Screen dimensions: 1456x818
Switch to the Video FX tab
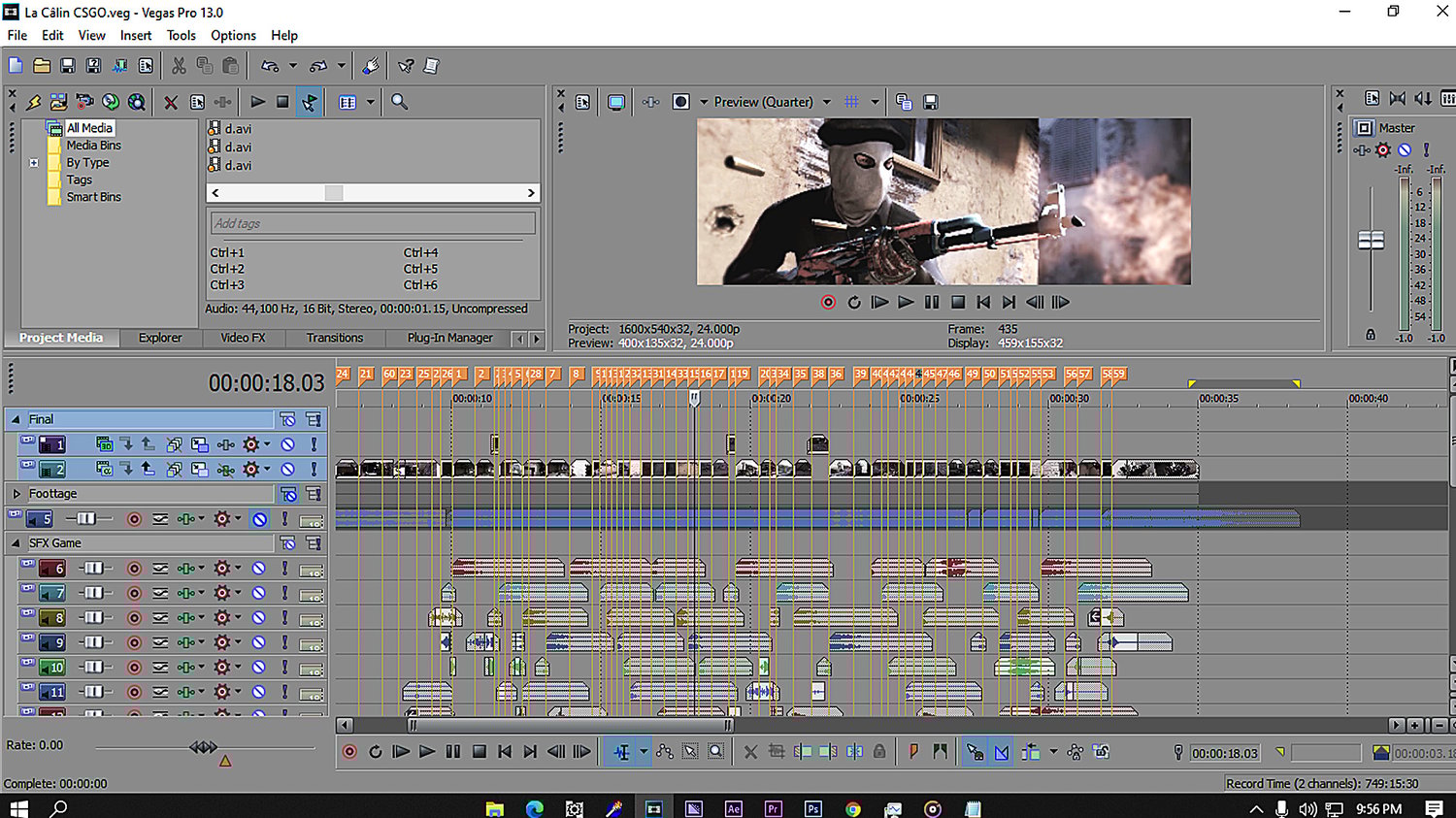point(243,338)
